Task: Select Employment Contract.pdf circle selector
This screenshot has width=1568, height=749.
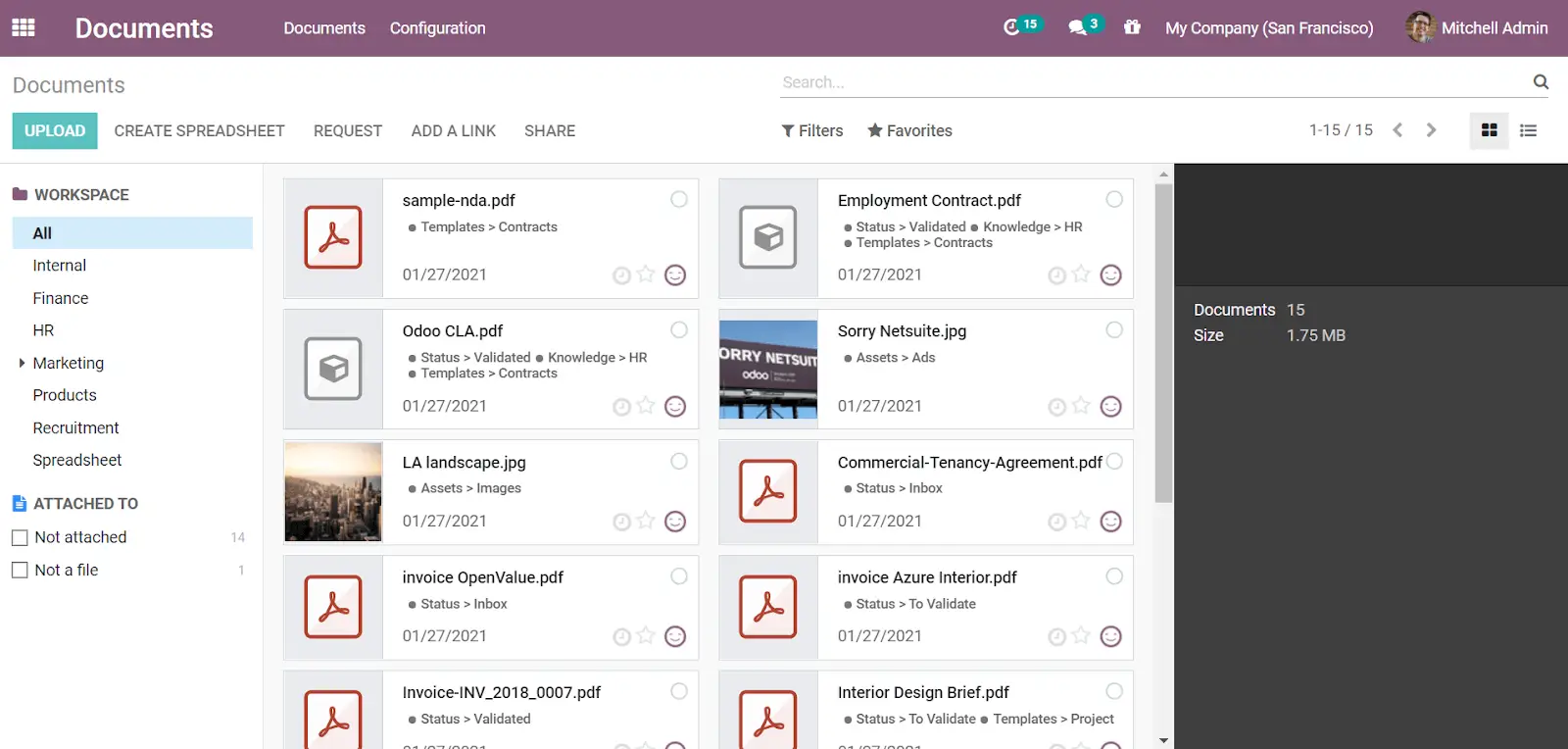Action: tap(1114, 199)
